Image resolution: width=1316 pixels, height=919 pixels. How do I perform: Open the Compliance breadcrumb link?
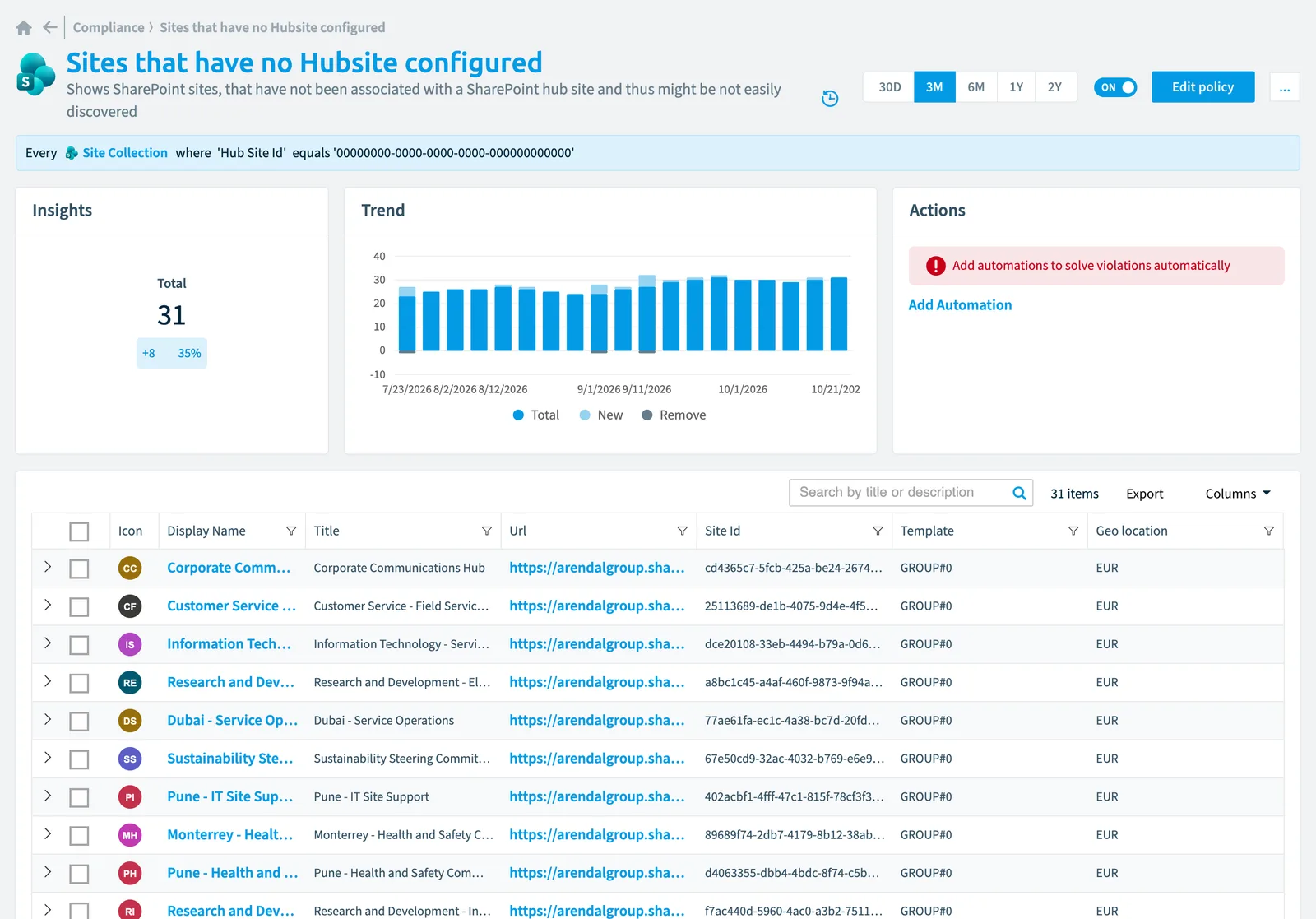point(109,27)
